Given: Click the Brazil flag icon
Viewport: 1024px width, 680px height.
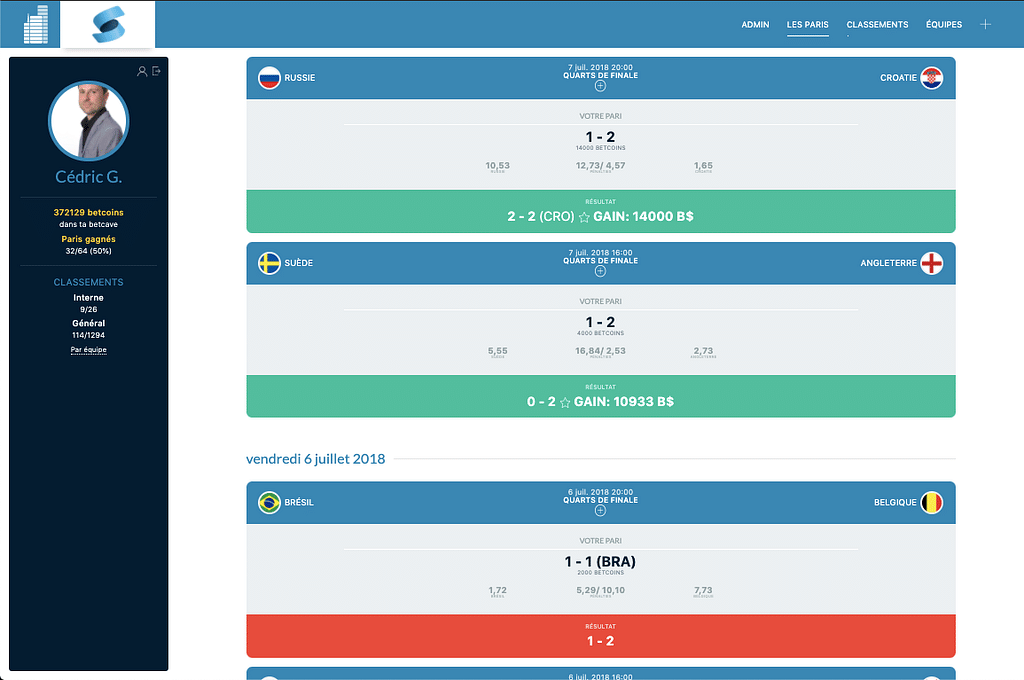Looking at the screenshot, I should 269,503.
